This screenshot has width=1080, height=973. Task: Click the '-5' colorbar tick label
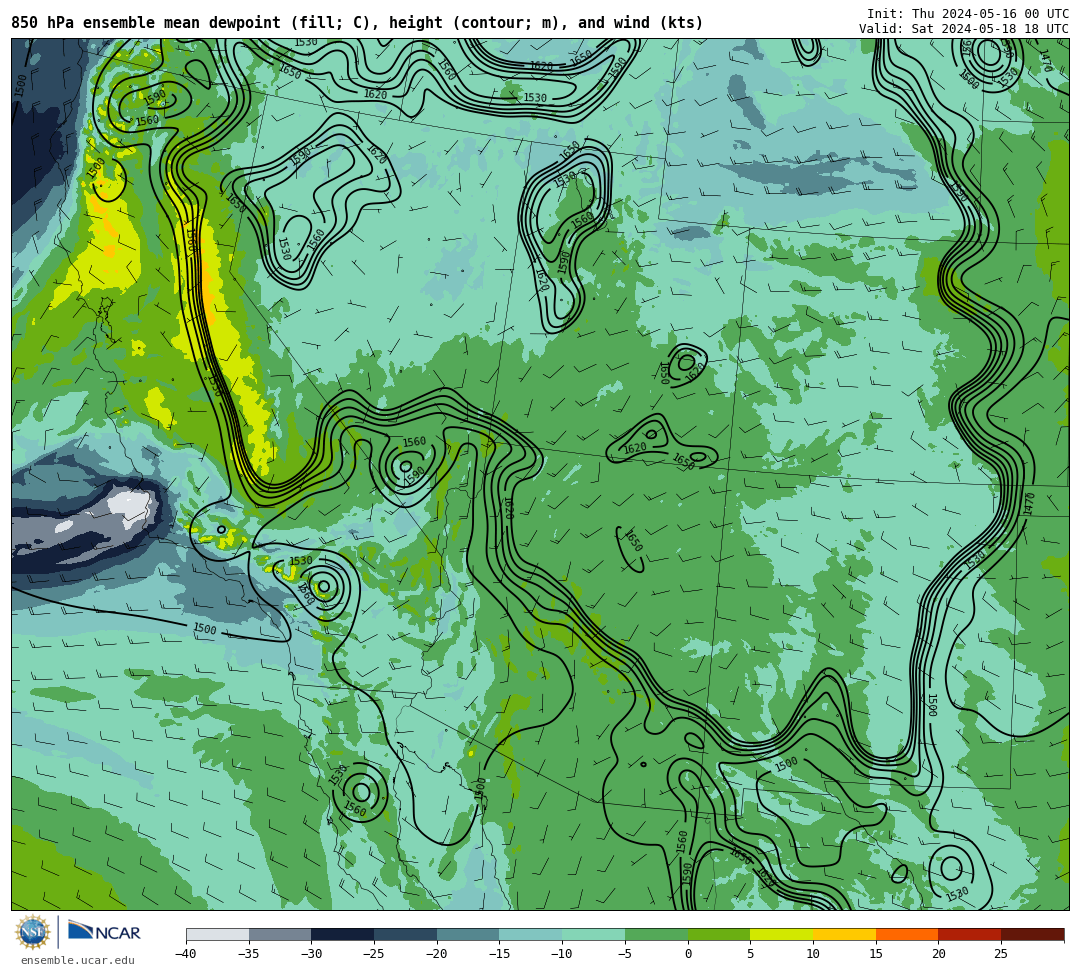pos(625,954)
